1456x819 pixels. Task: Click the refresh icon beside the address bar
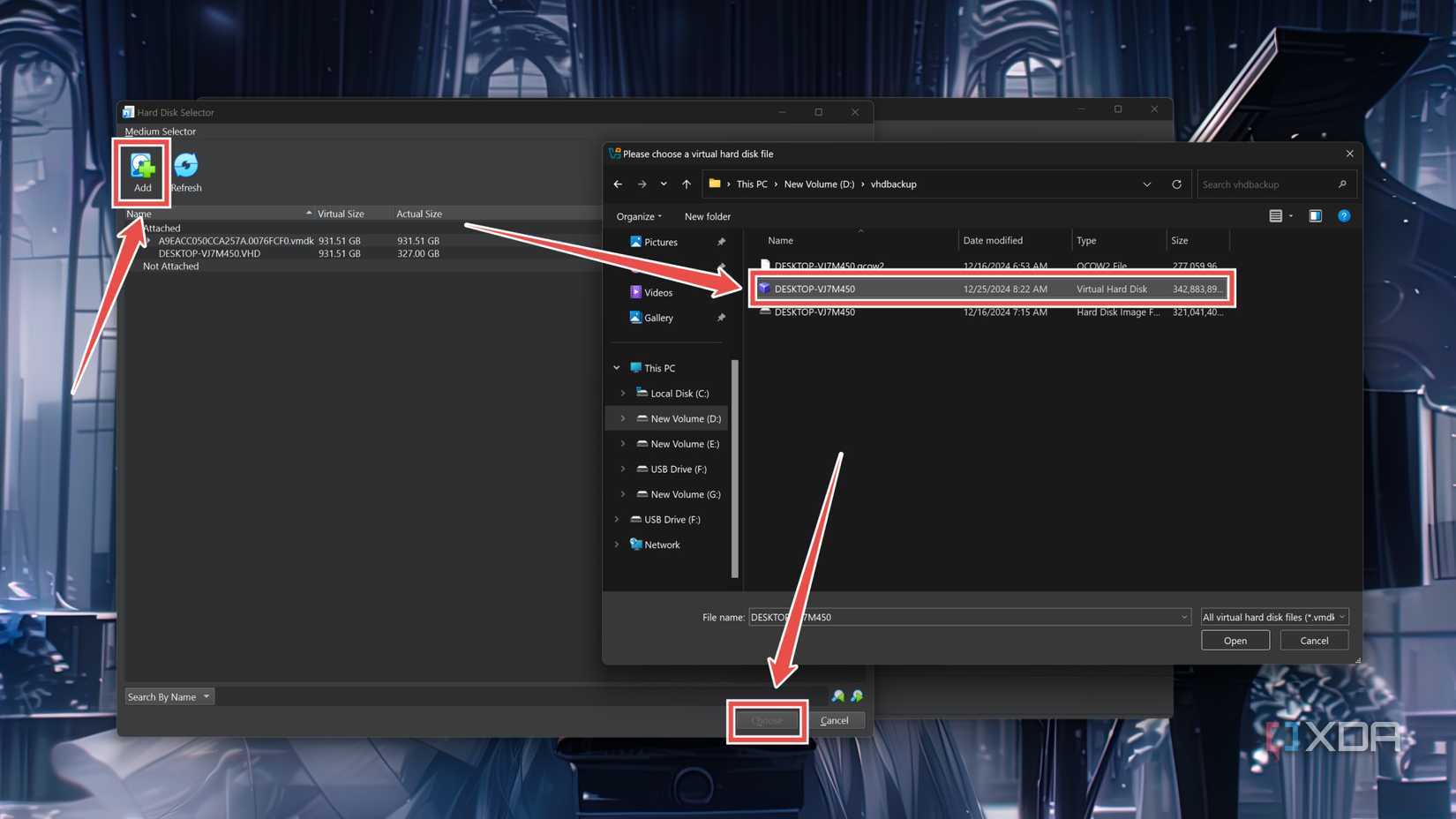(x=1177, y=184)
